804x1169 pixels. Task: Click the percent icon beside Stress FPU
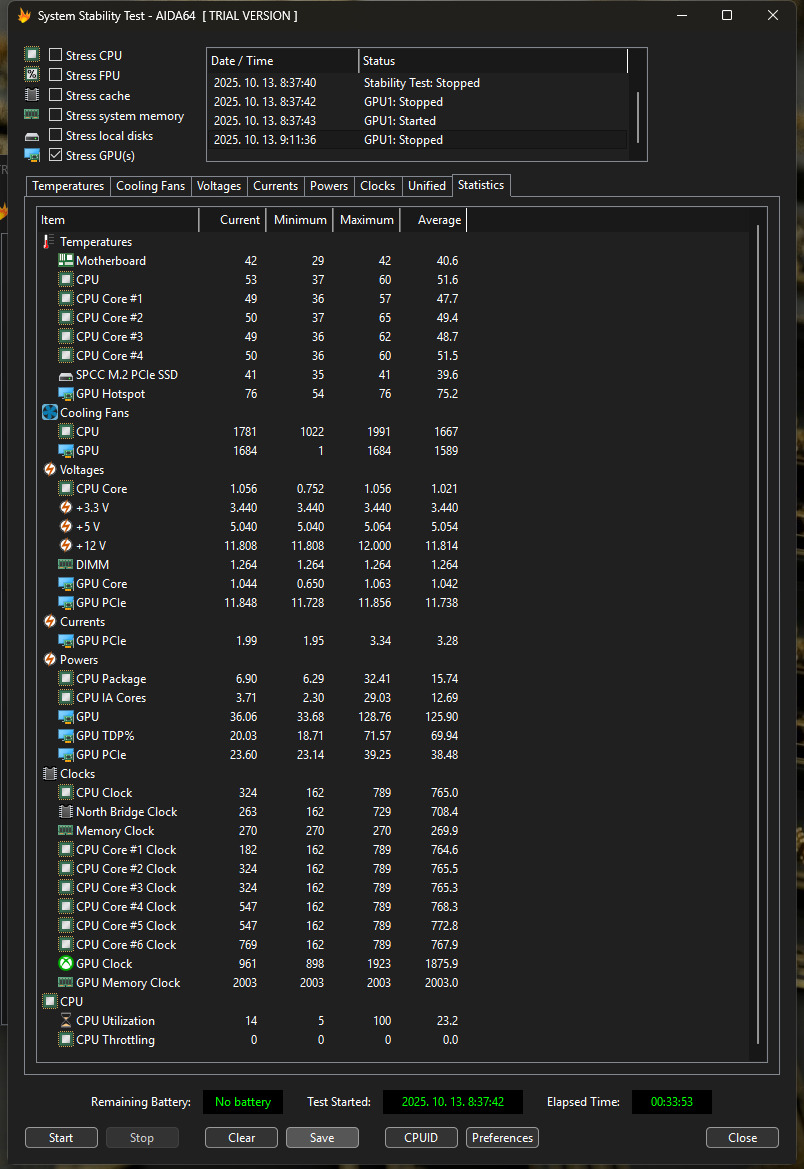(31, 75)
